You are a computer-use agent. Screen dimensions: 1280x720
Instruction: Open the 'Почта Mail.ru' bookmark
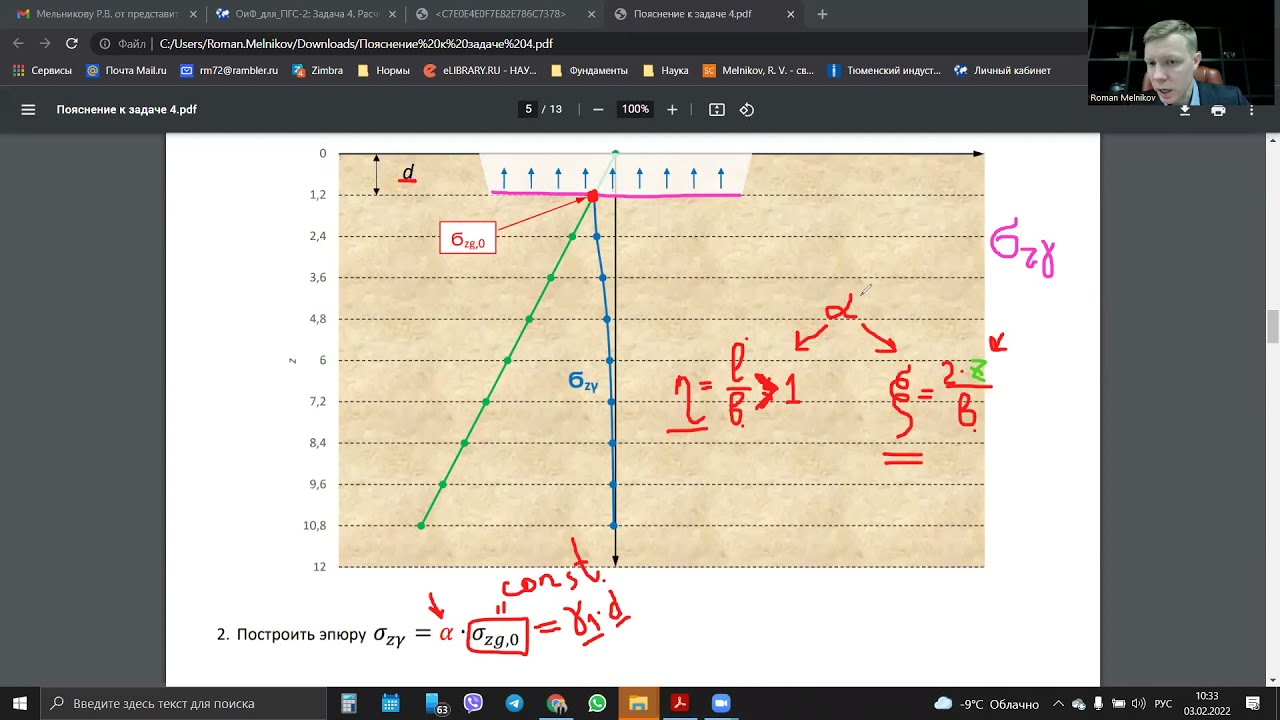pyautogui.click(x=126, y=71)
